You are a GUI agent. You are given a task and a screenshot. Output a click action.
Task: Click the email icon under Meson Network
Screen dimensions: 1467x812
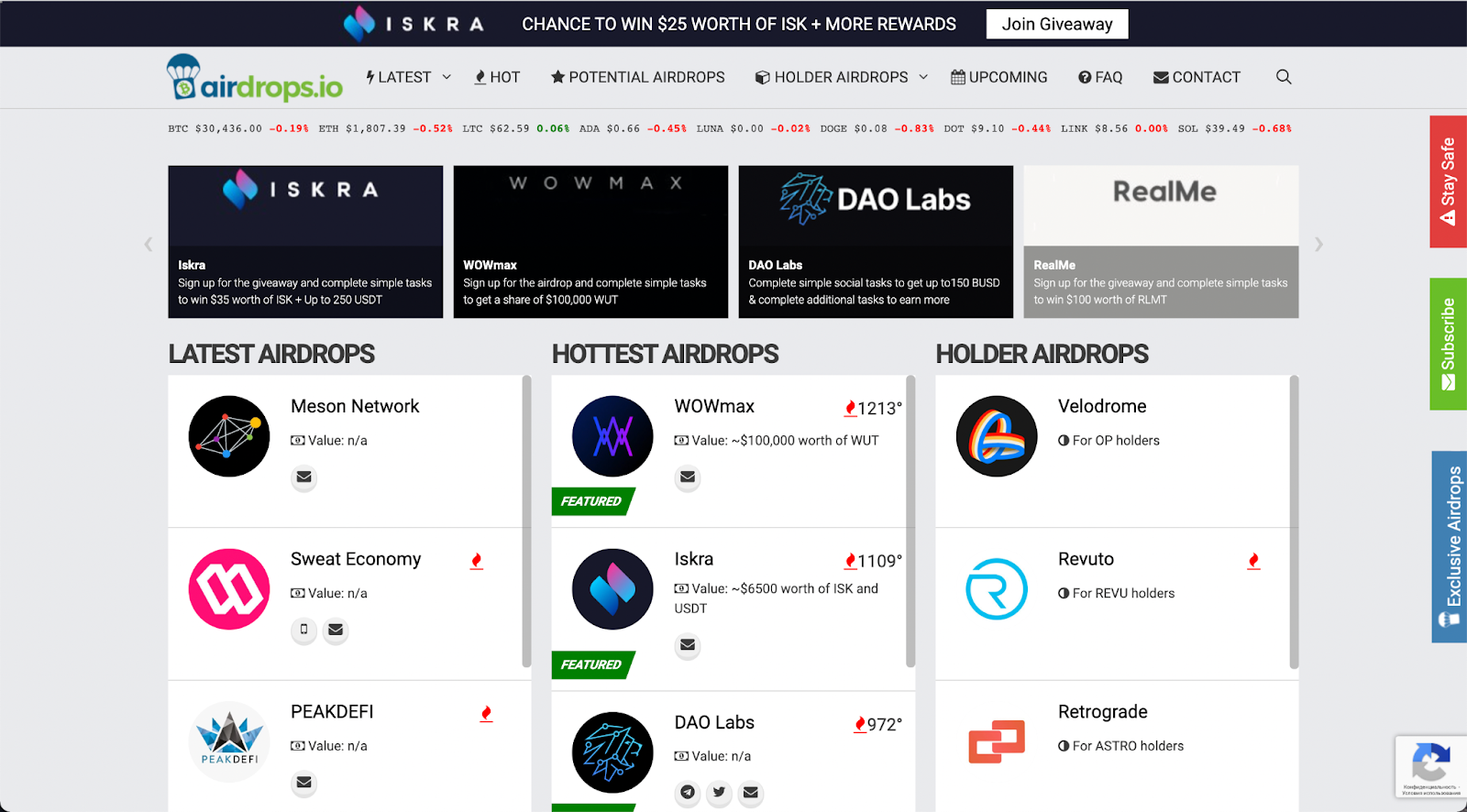[304, 477]
